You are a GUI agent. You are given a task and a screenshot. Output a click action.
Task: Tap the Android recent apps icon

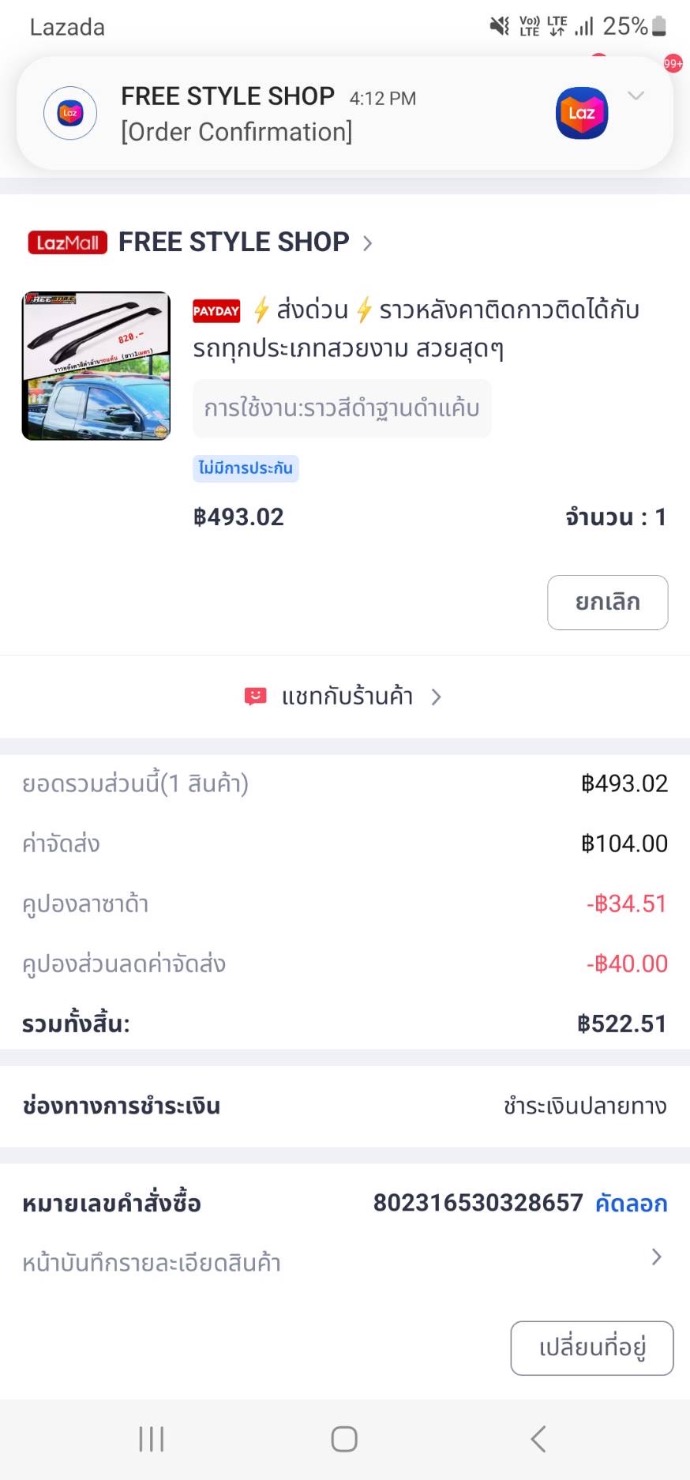click(152, 1438)
